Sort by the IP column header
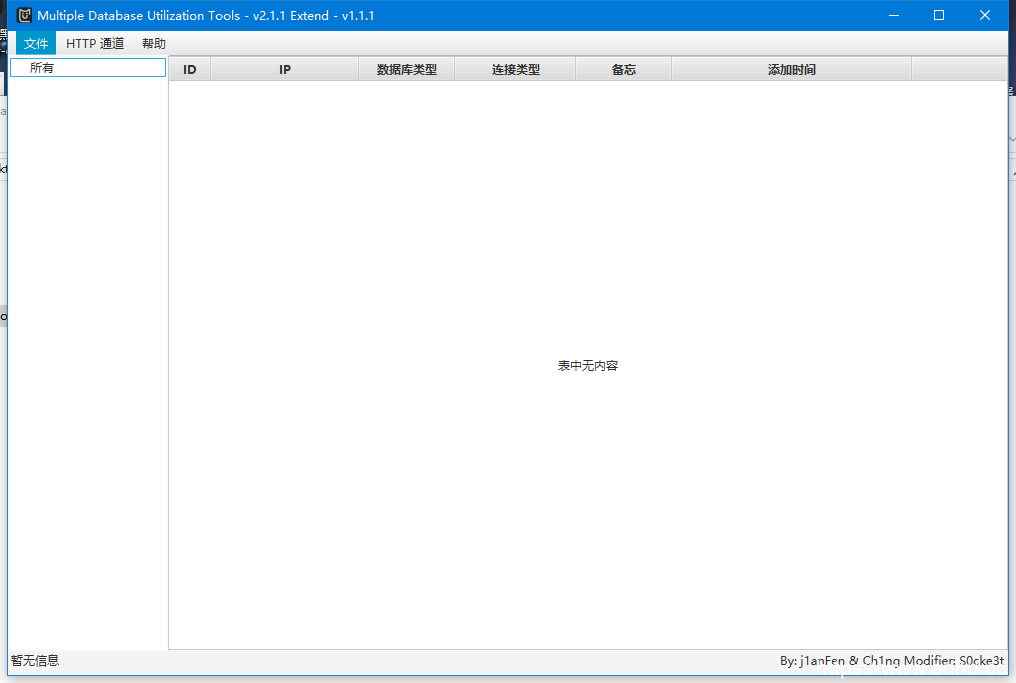Image resolution: width=1016 pixels, height=683 pixels. coord(285,70)
